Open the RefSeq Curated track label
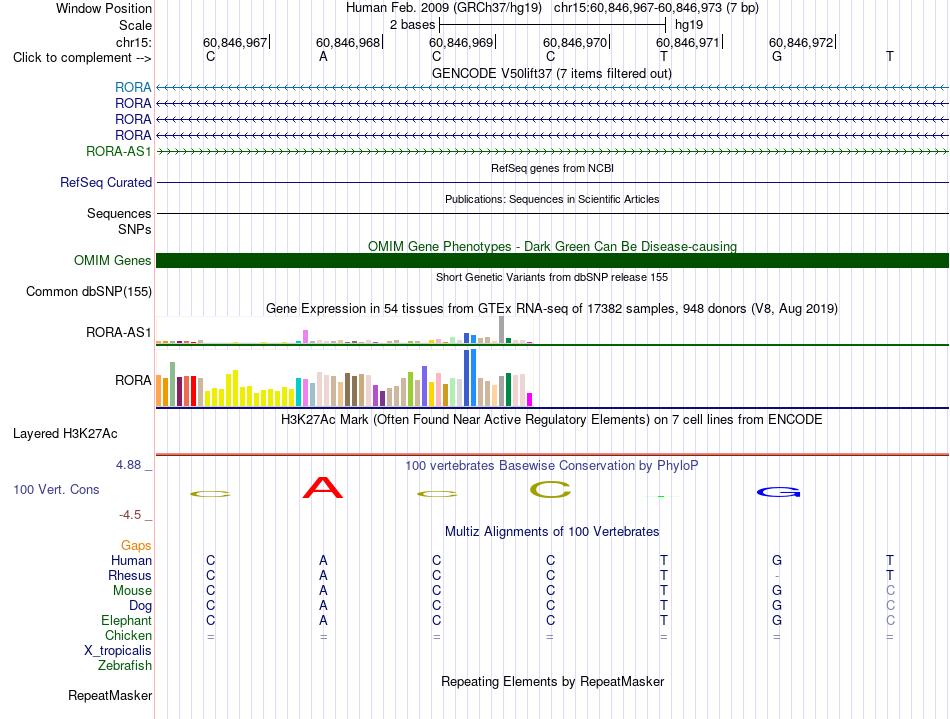Screen dimensions: 950x719 106,182
